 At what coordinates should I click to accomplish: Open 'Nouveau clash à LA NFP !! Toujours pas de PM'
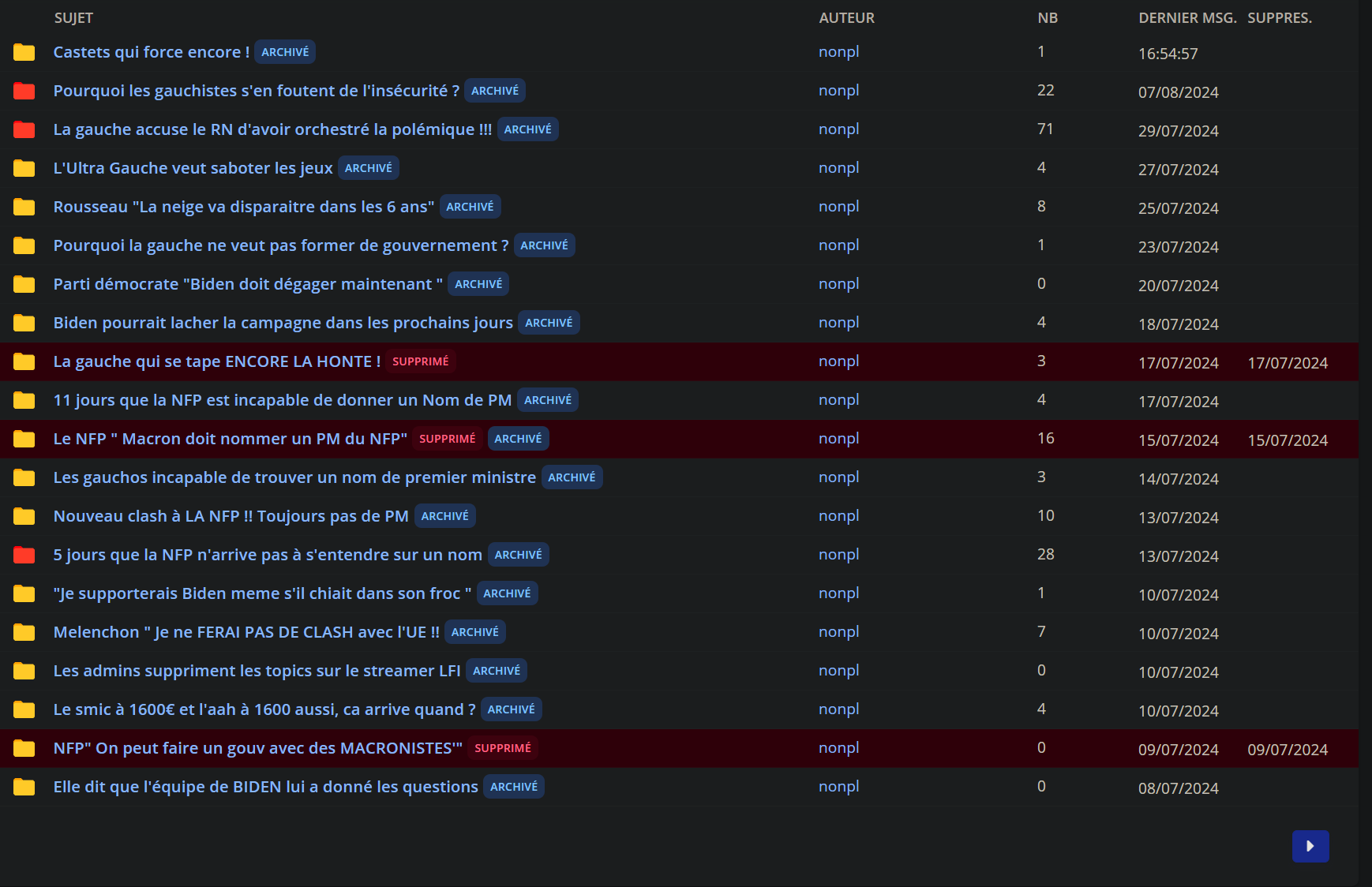[231, 516]
